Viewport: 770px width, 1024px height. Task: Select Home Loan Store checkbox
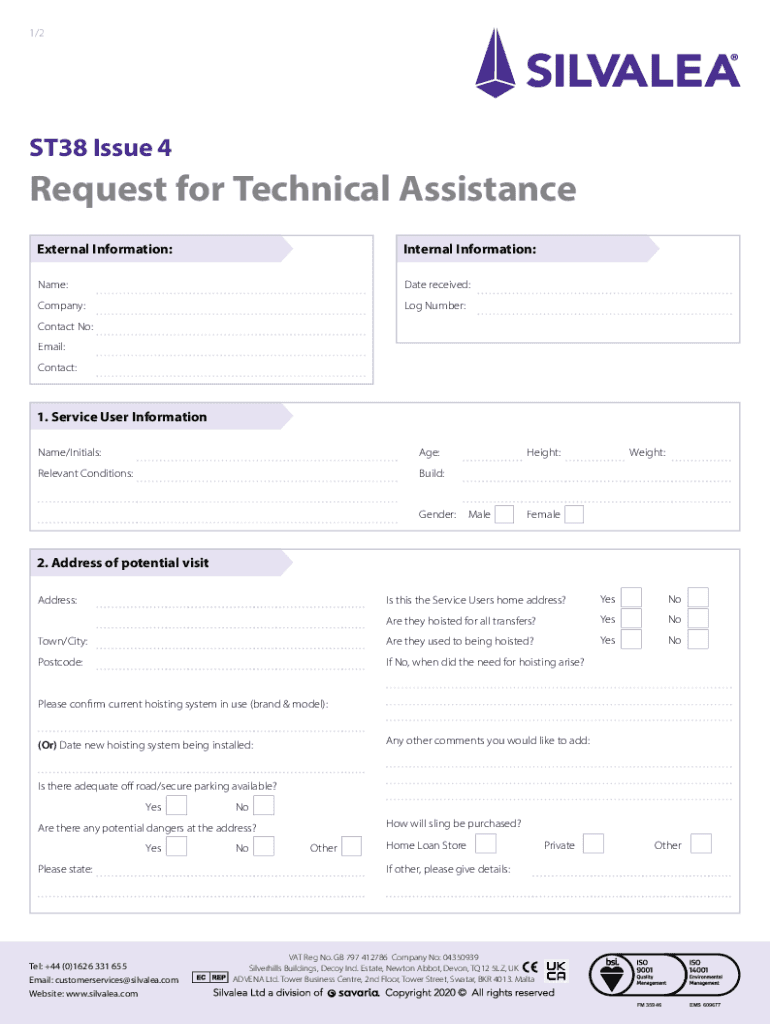coord(485,844)
